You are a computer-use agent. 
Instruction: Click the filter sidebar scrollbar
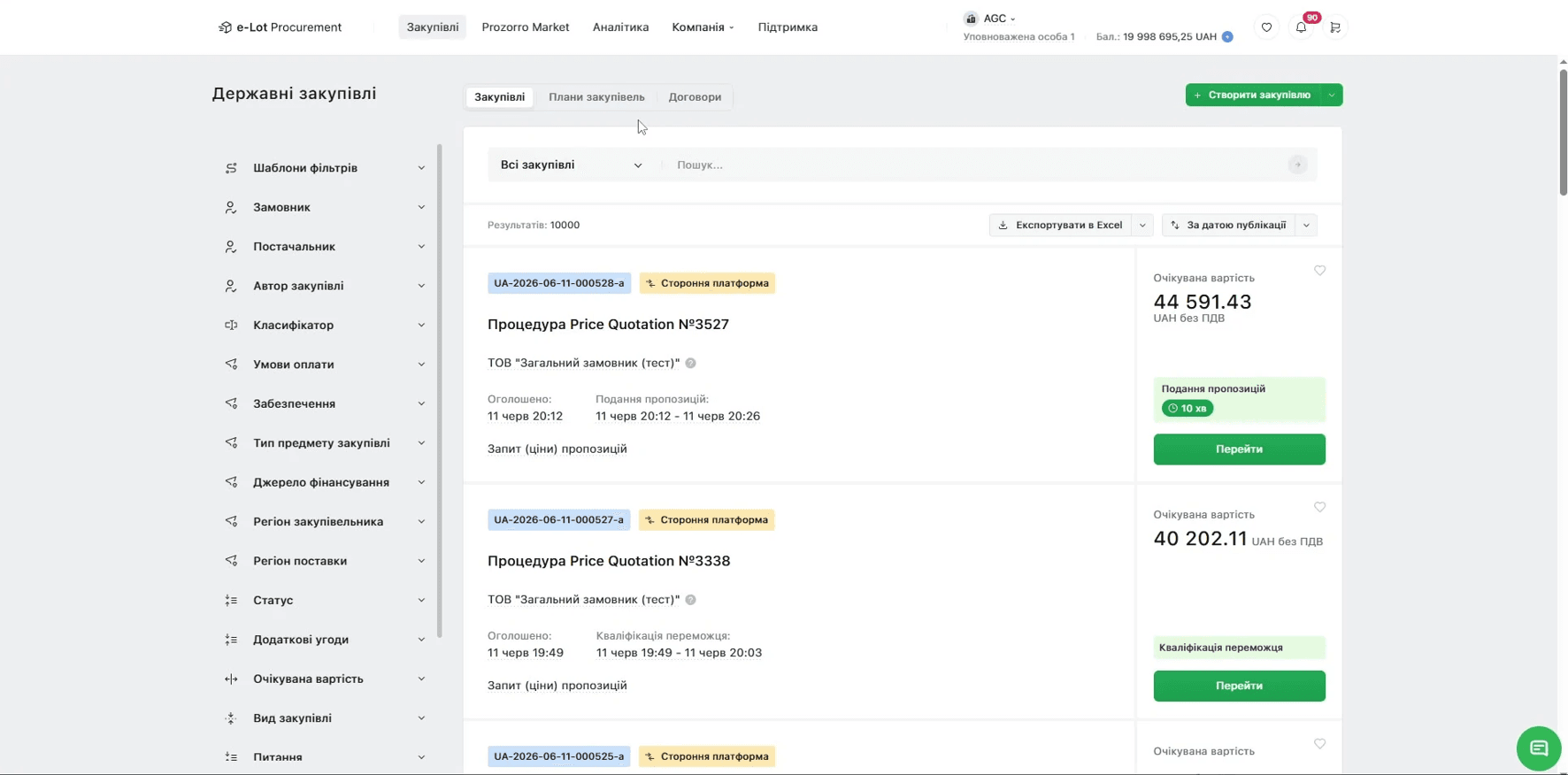click(x=439, y=391)
